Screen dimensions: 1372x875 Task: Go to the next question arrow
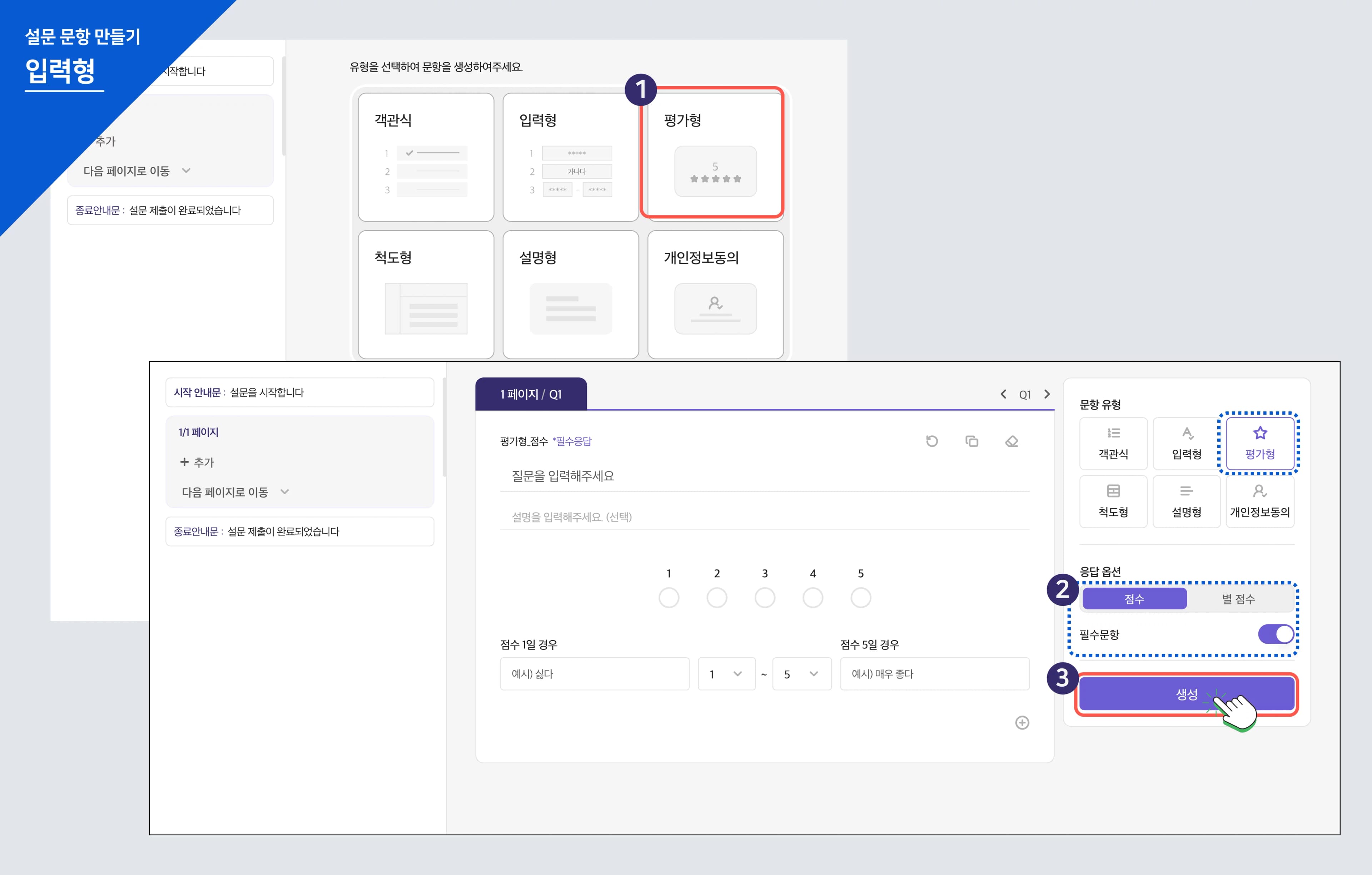[x=1047, y=395]
